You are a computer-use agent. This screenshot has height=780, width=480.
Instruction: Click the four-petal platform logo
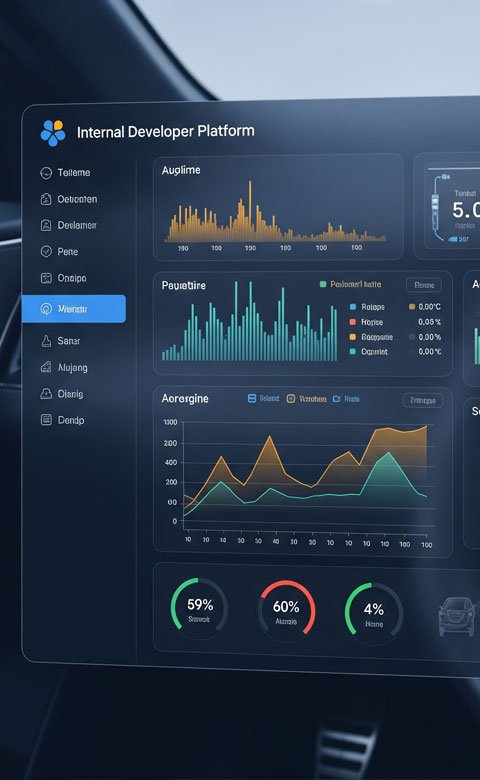pyautogui.click(x=53, y=133)
